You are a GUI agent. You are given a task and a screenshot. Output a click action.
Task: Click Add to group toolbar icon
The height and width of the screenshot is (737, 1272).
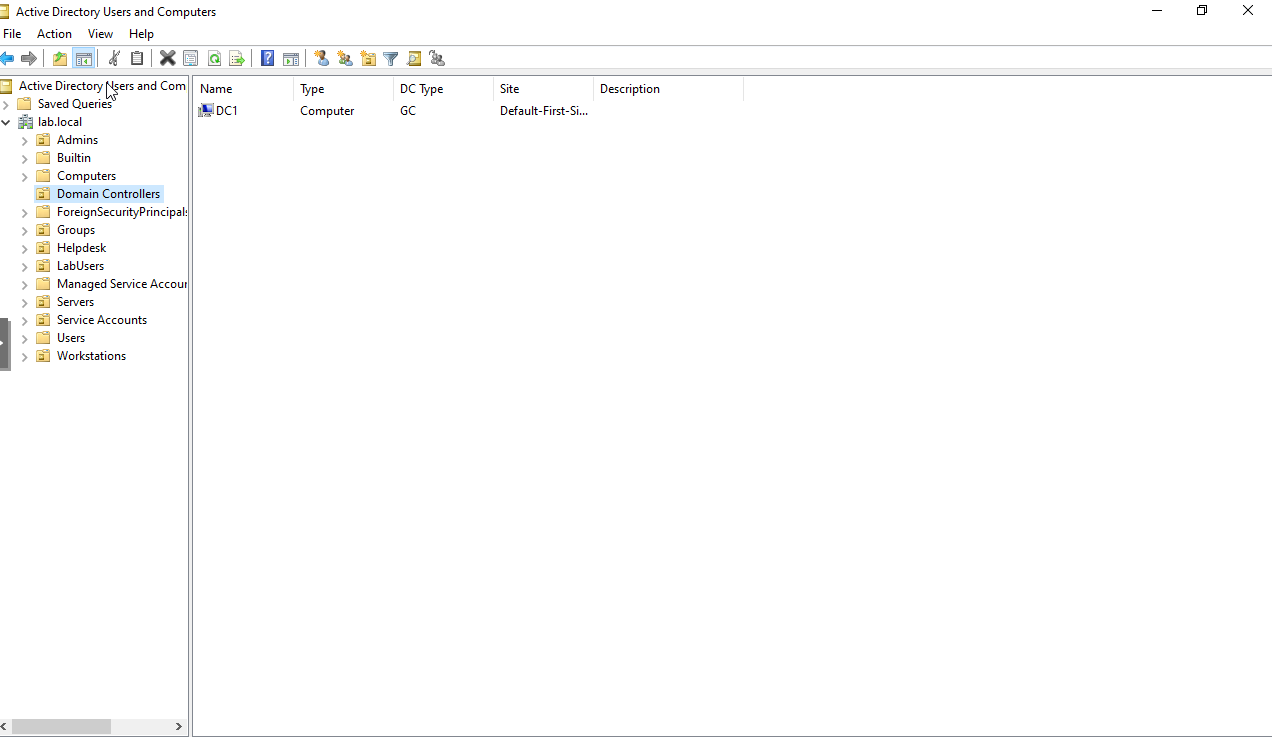(x=437, y=59)
